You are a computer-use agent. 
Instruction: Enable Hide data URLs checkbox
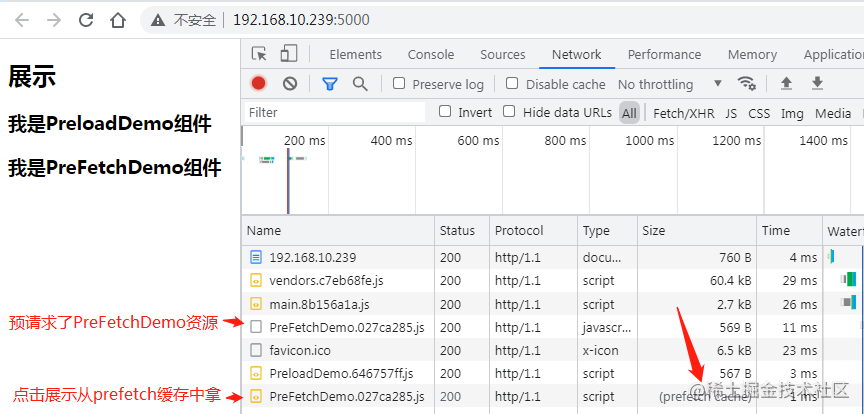tap(509, 112)
